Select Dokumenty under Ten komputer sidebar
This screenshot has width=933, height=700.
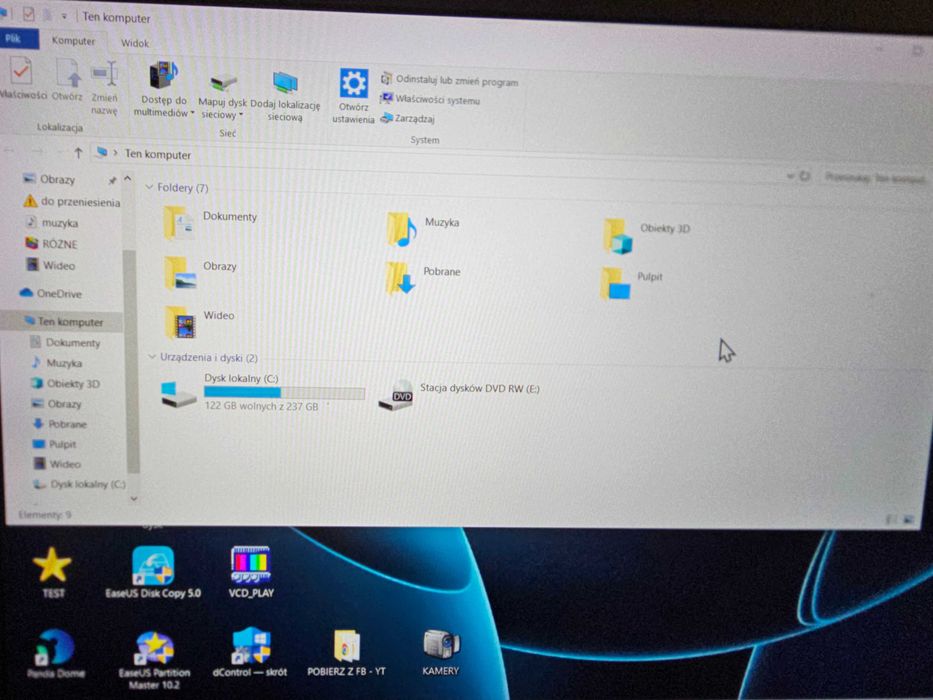point(73,342)
